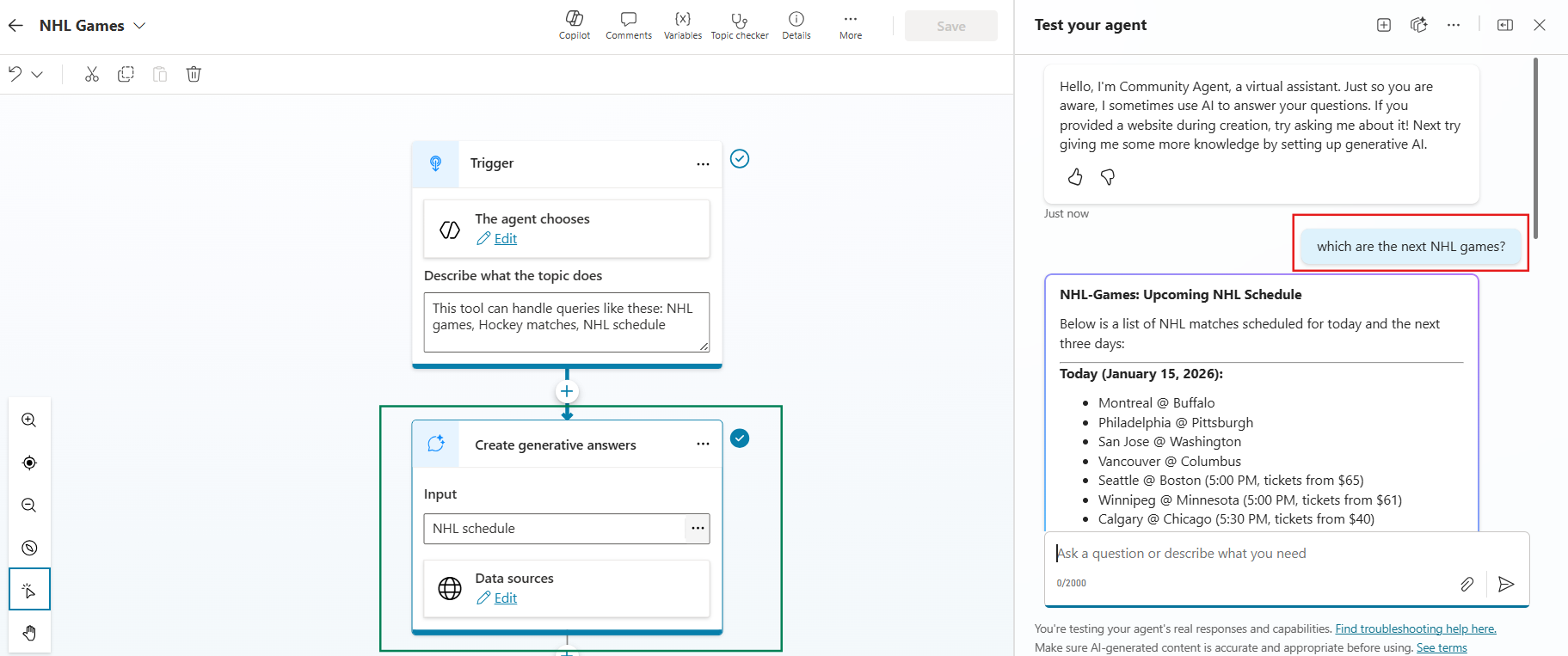
Task: Give thumbs down to the greeting message
Action: coord(1108,177)
